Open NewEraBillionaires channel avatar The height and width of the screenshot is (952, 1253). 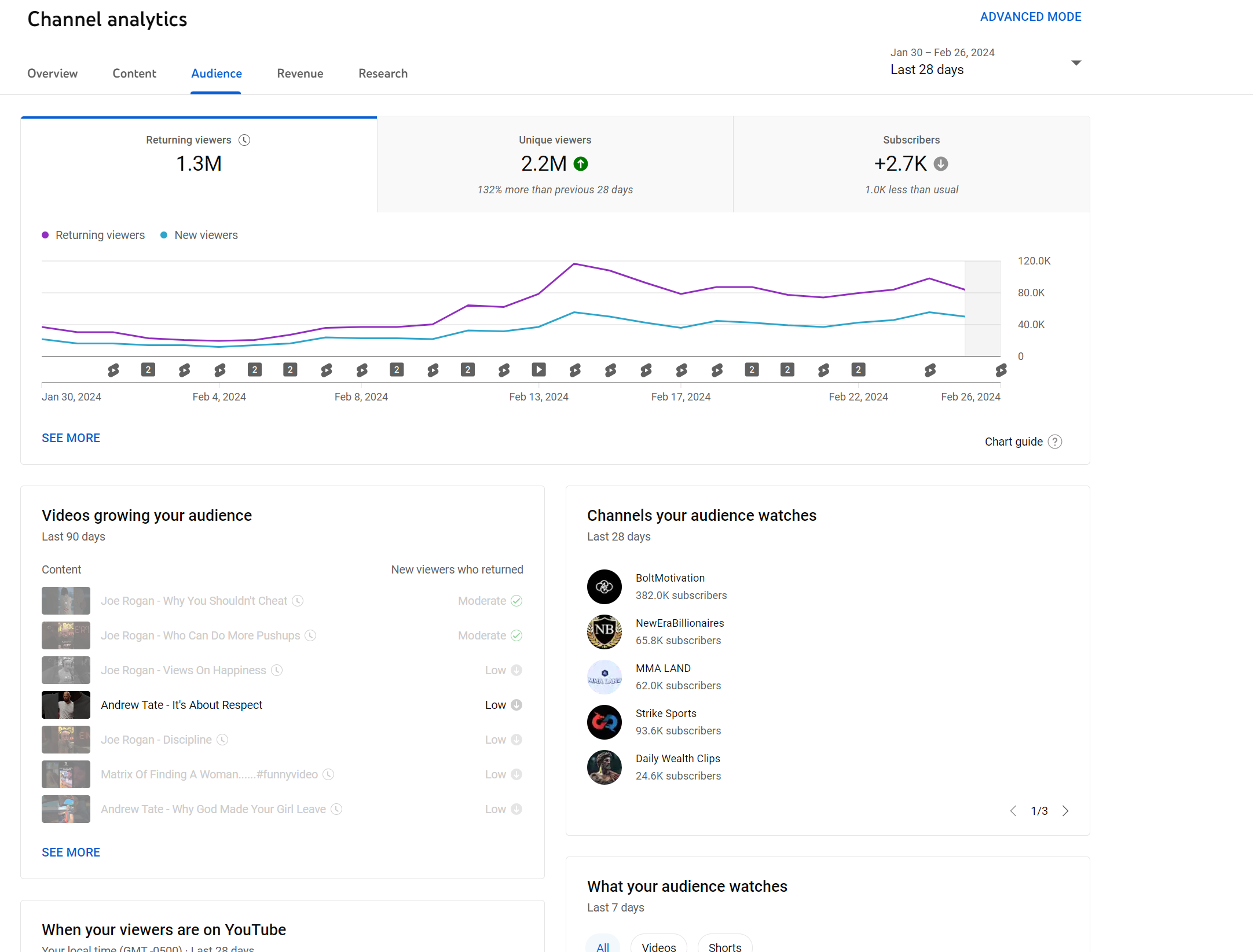(604, 632)
